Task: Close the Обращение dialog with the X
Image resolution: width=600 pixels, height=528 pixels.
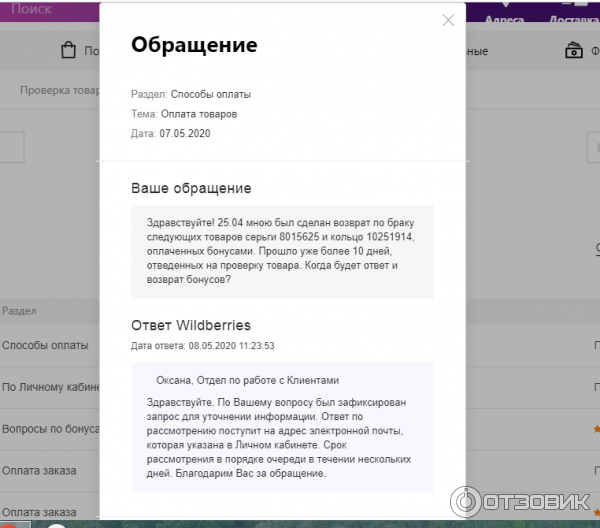Action: (x=448, y=20)
